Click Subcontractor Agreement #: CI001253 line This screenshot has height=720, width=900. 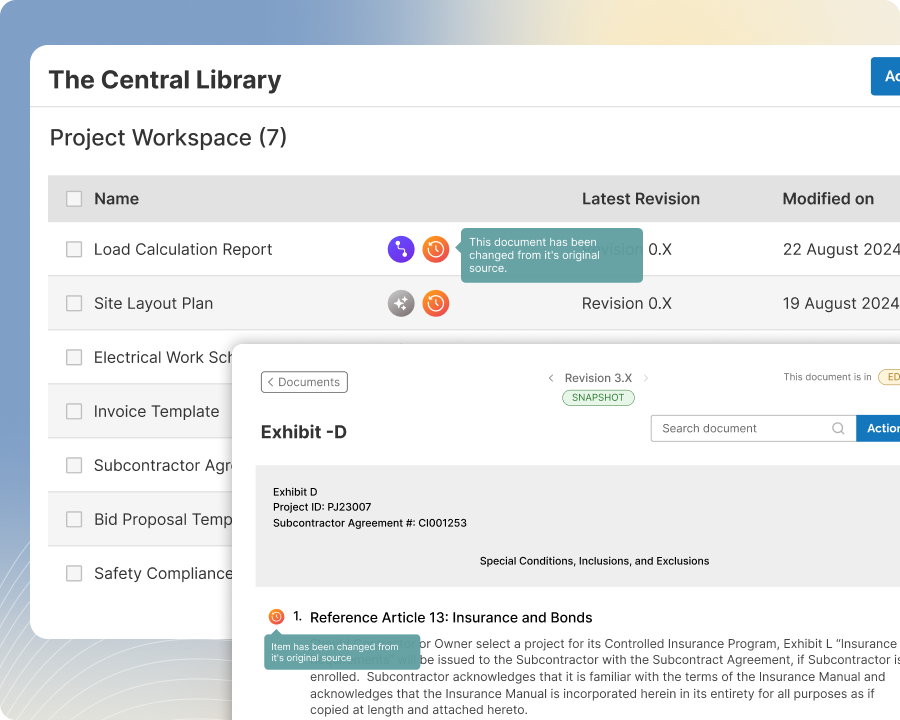point(370,523)
